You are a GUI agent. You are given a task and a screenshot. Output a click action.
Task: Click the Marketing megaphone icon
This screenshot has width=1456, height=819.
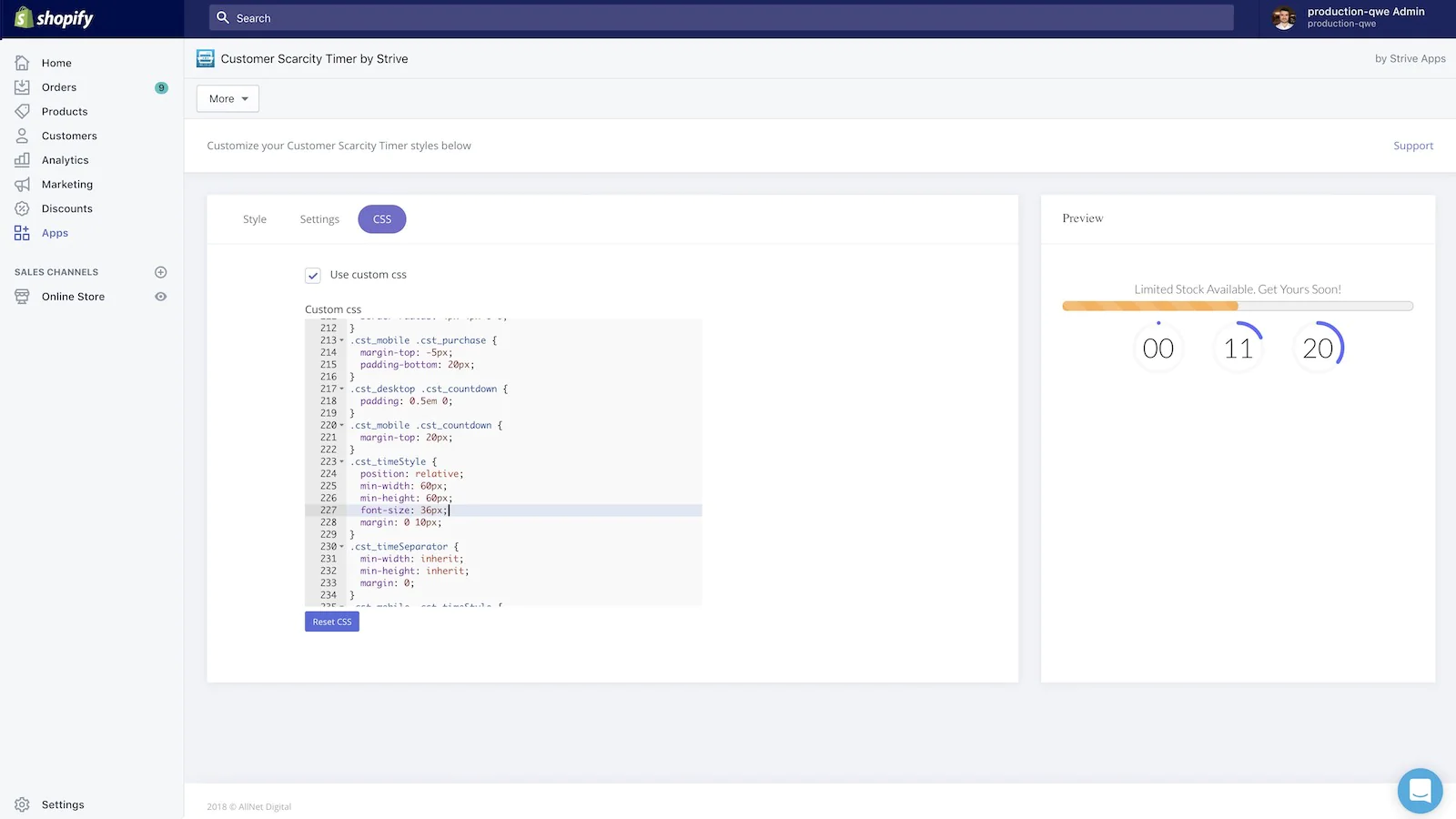[x=23, y=184]
